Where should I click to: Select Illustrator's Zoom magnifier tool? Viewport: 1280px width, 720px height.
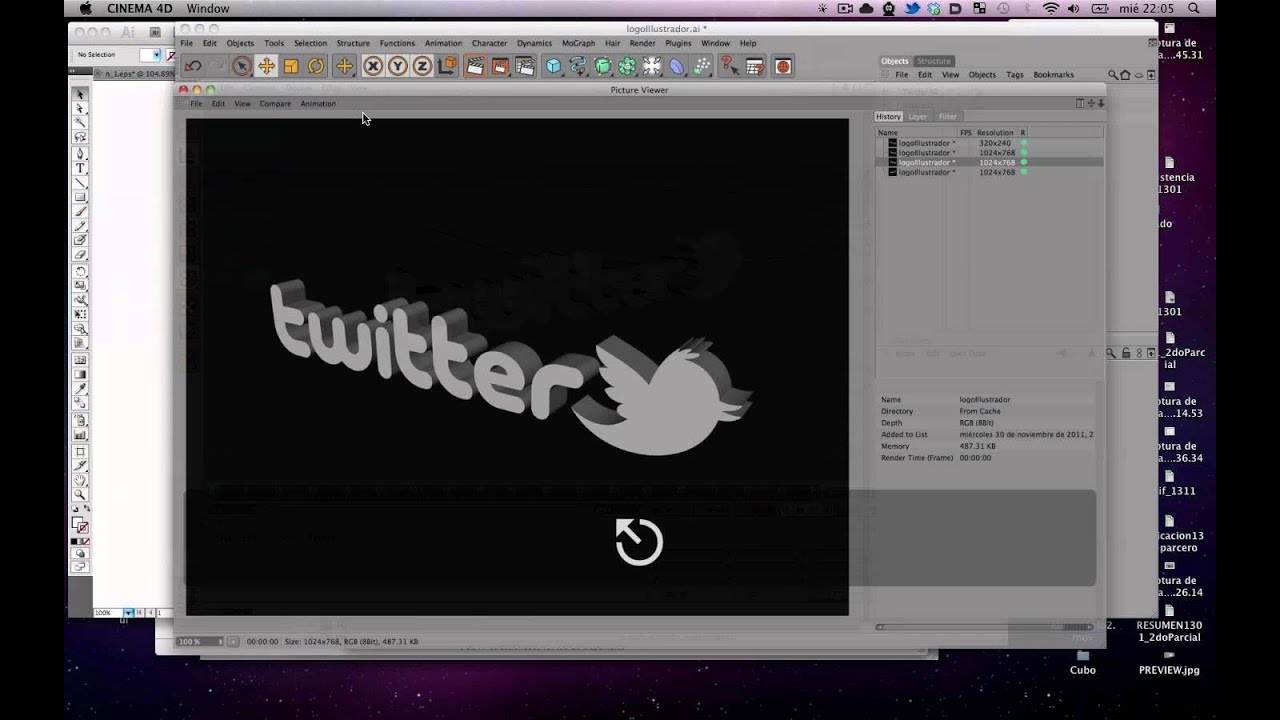coord(81,494)
